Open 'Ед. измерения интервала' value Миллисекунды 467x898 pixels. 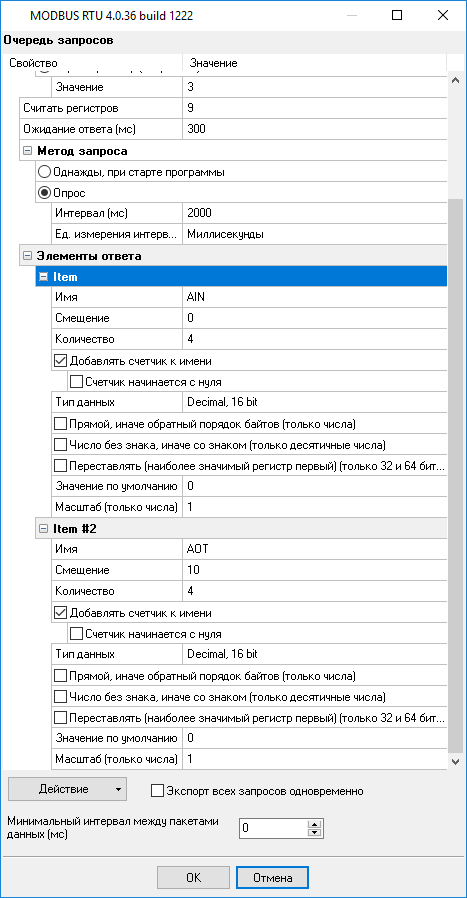[314, 234]
